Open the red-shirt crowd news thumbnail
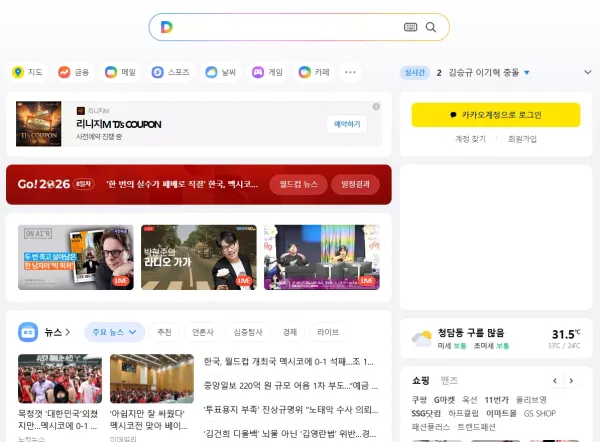 (x=60, y=378)
